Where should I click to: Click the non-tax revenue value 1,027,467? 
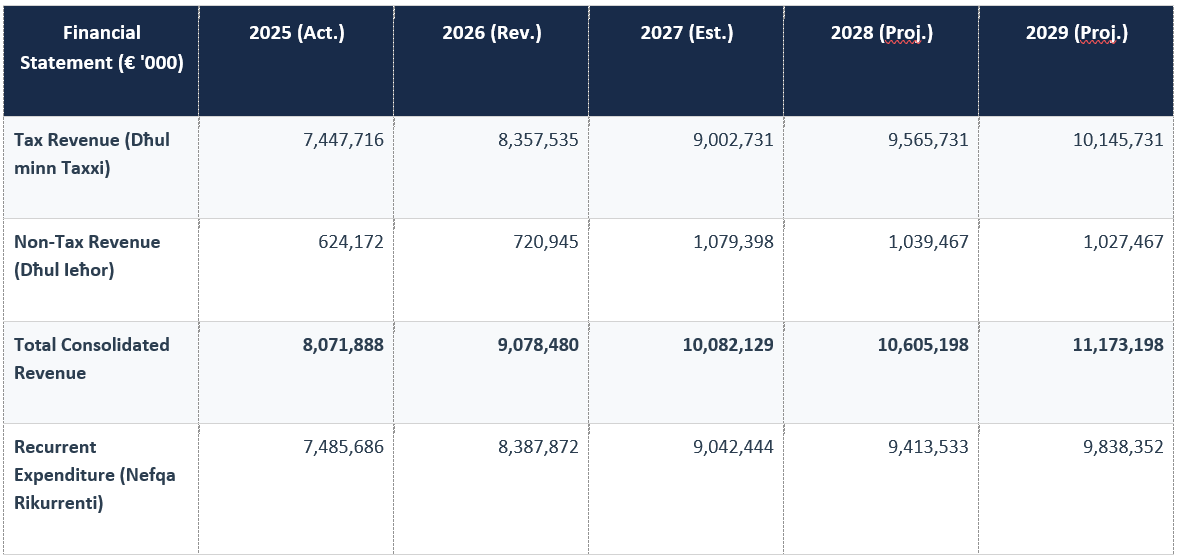[1123, 242]
